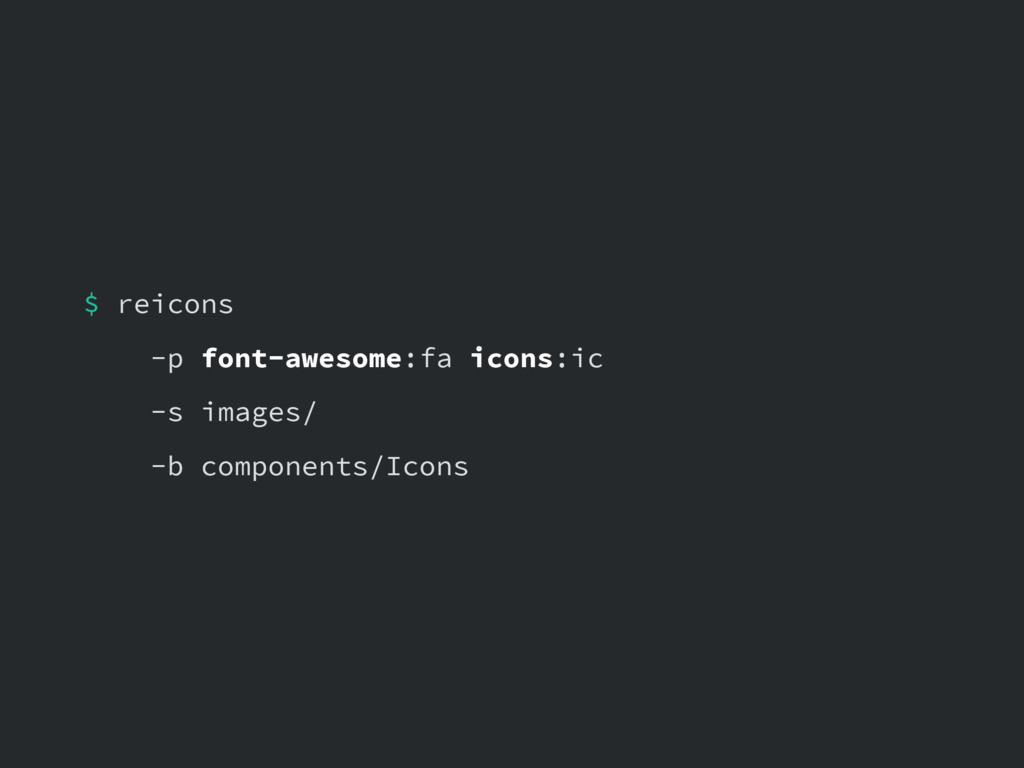Click the fa alias after font-awesome
This screenshot has width=1024, height=768.
click(x=436, y=358)
